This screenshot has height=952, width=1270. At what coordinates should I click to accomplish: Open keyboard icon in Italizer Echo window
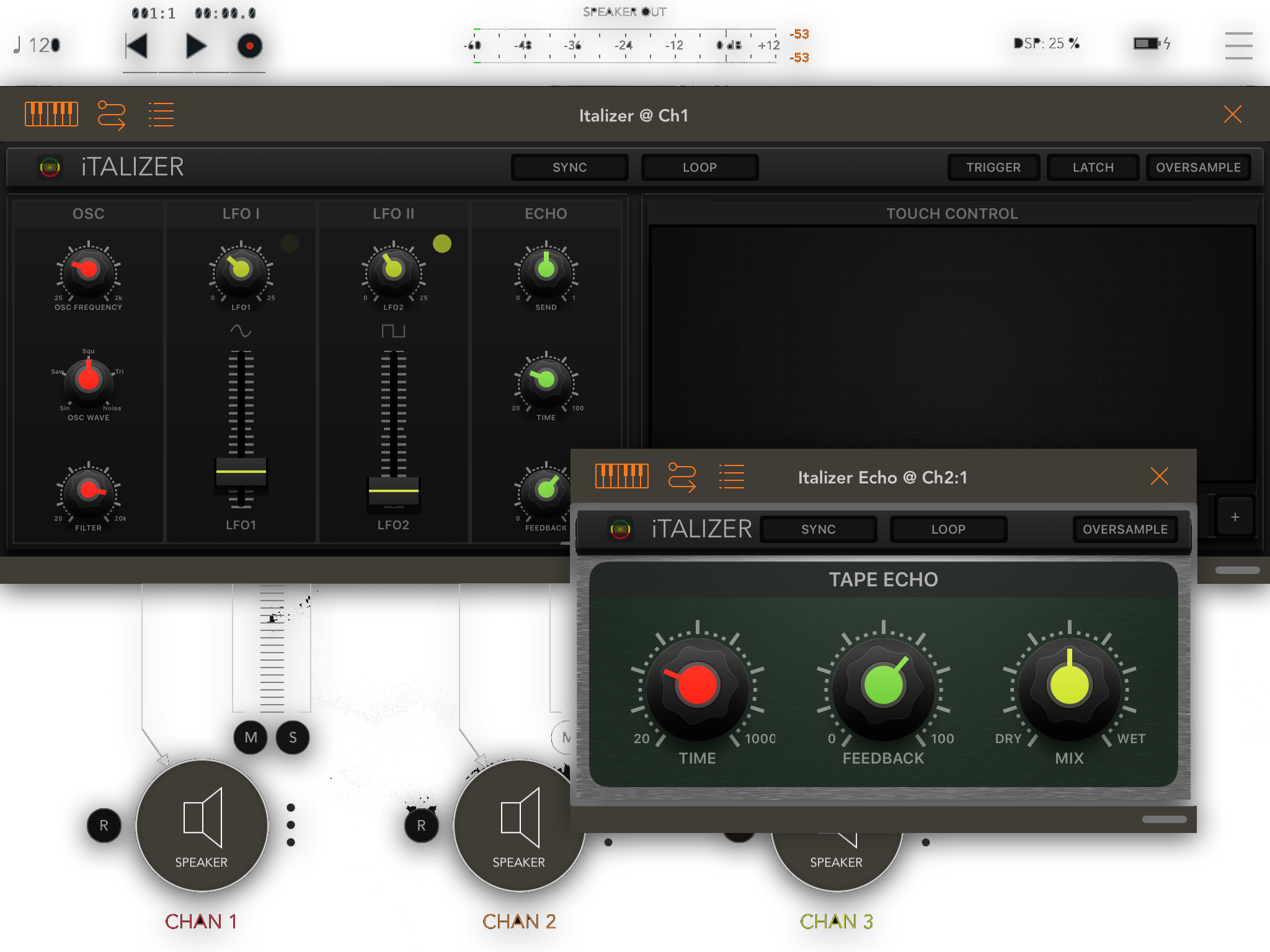[x=622, y=477]
